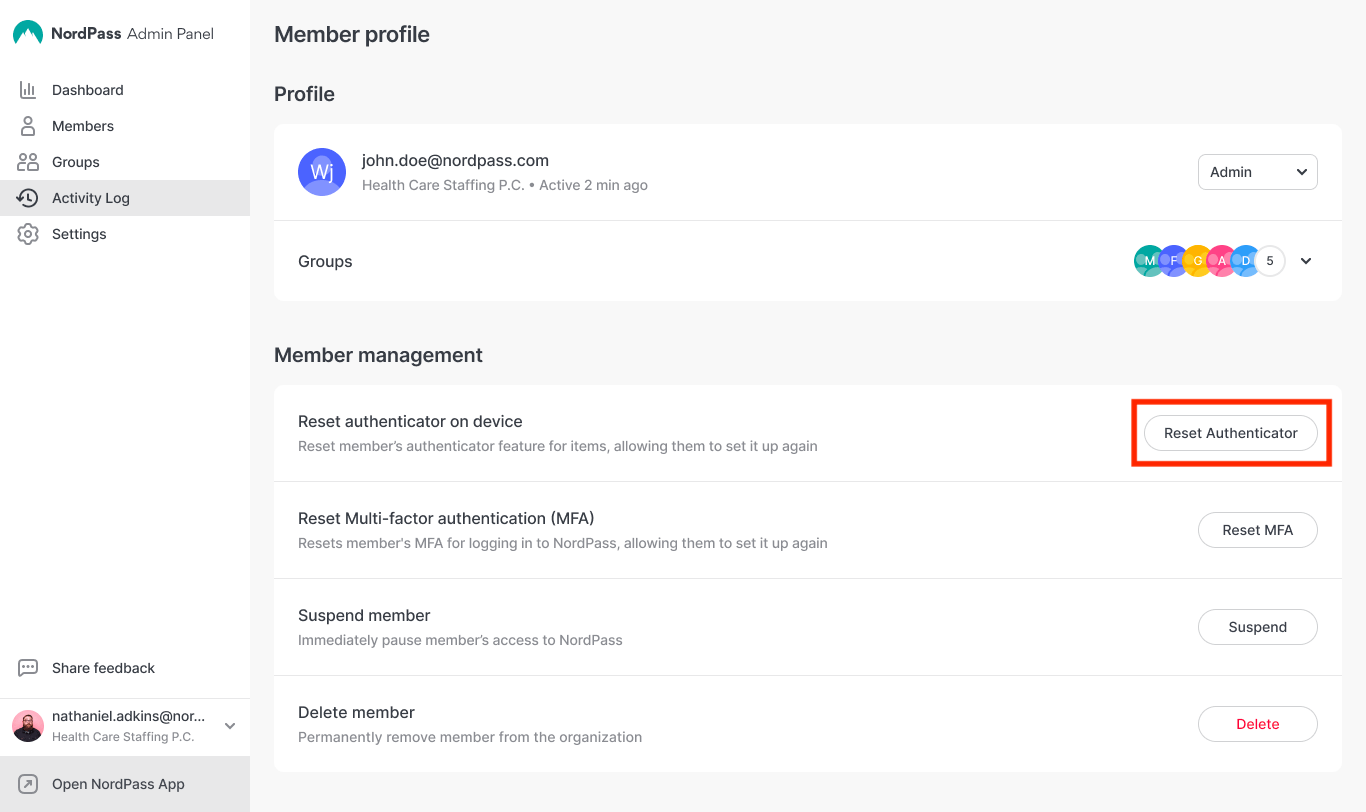Select Activity Log in sidebar
Image resolution: width=1366 pixels, height=812 pixels.
point(91,198)
